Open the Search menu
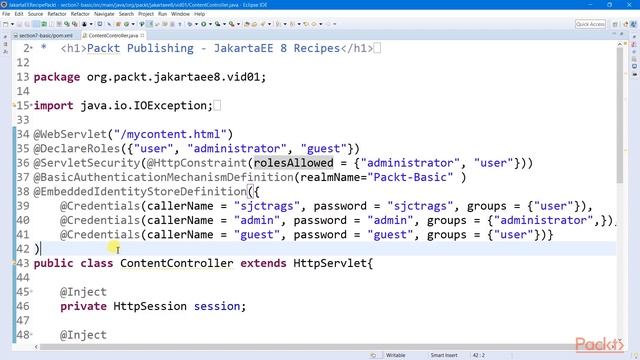640x360 pixels. coord(126,14)
